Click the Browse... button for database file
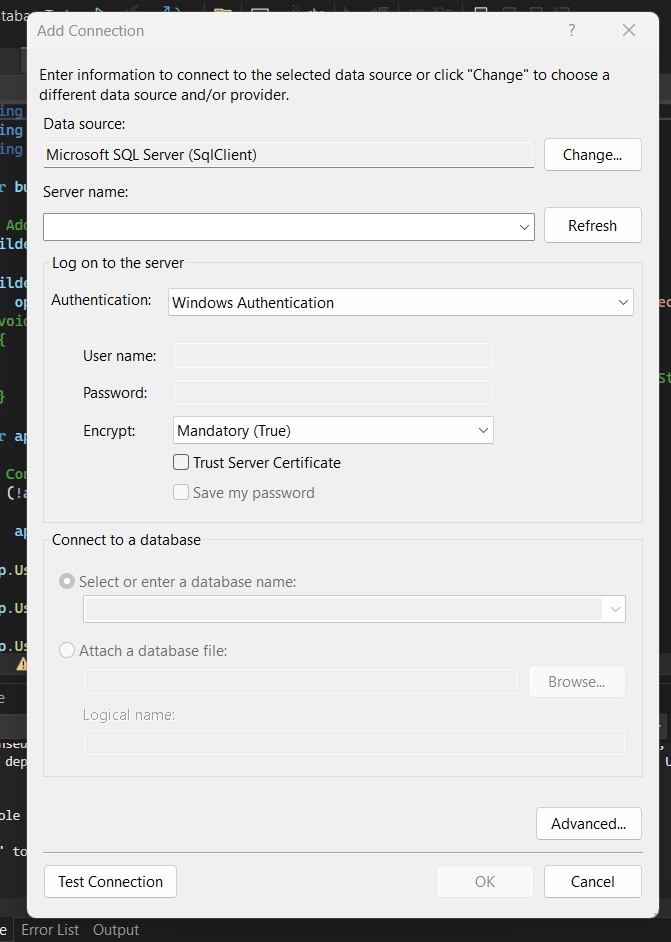This screenshot has height=942, width=671. point(576,682)
